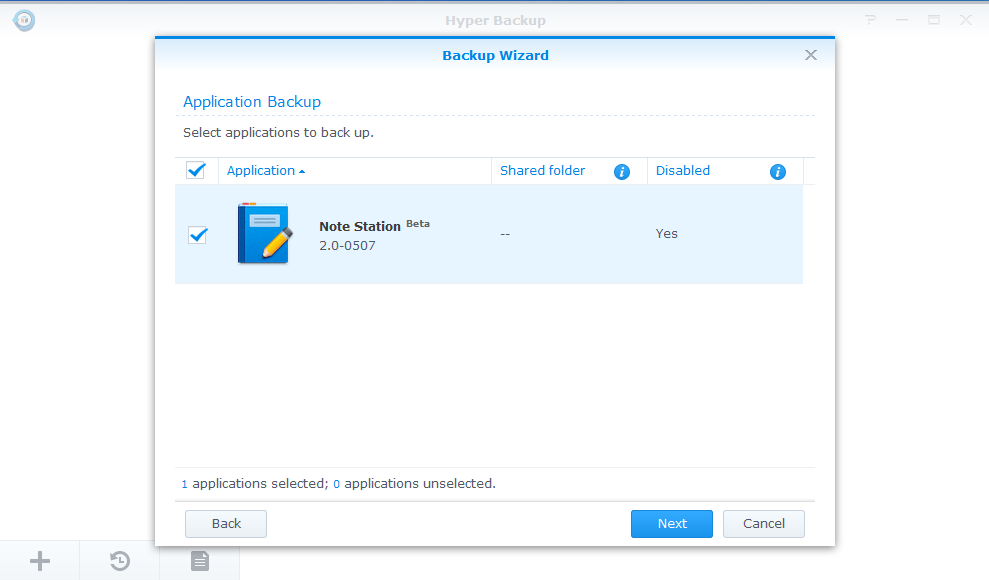Open Hyper Backup help question mark
The width and height of the screenshot is (989, 580).
(x=870, y=20)
